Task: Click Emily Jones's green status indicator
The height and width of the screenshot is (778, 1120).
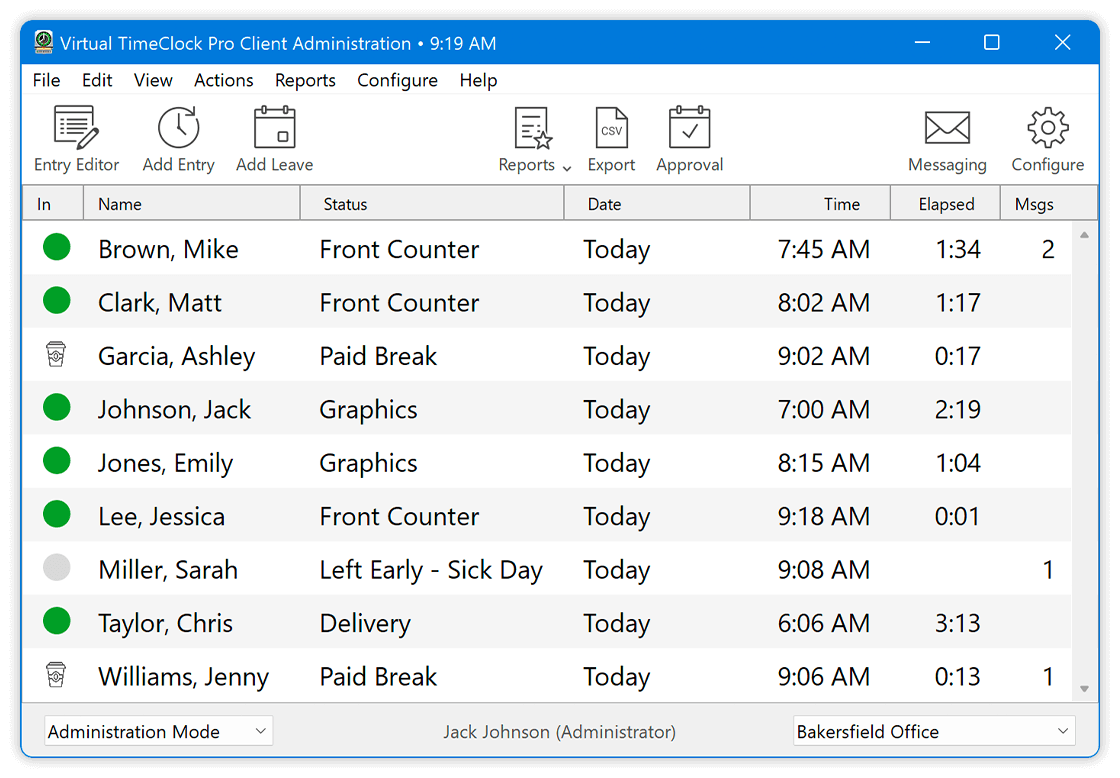Action: pos(56,461)
